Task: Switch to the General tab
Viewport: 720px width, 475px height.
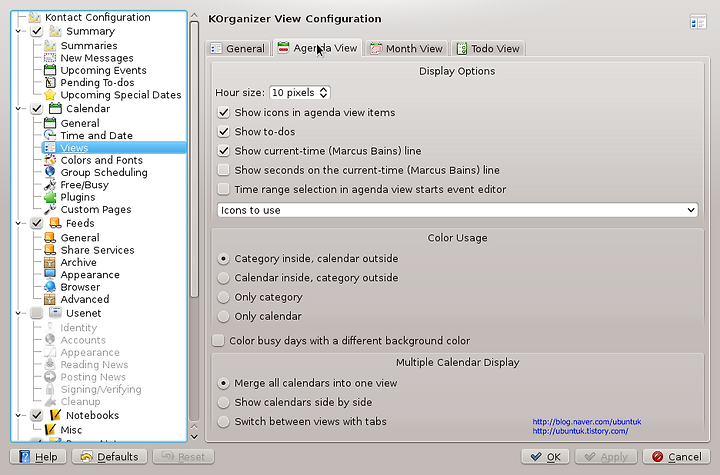Action: click(238, 48)
